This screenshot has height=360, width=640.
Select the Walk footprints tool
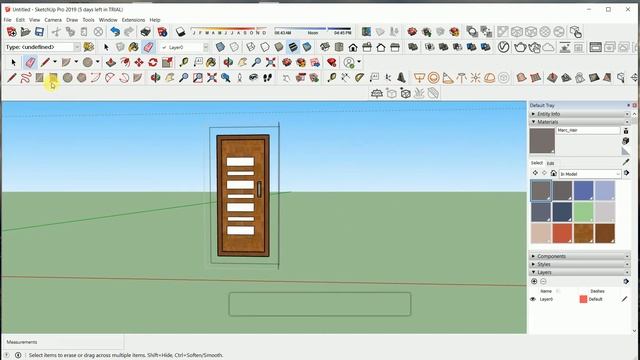(267, 78)
